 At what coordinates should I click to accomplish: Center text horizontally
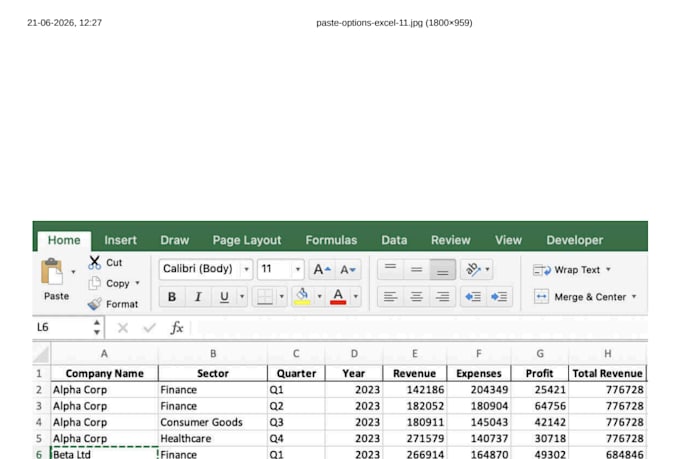(x=416, y=297)
